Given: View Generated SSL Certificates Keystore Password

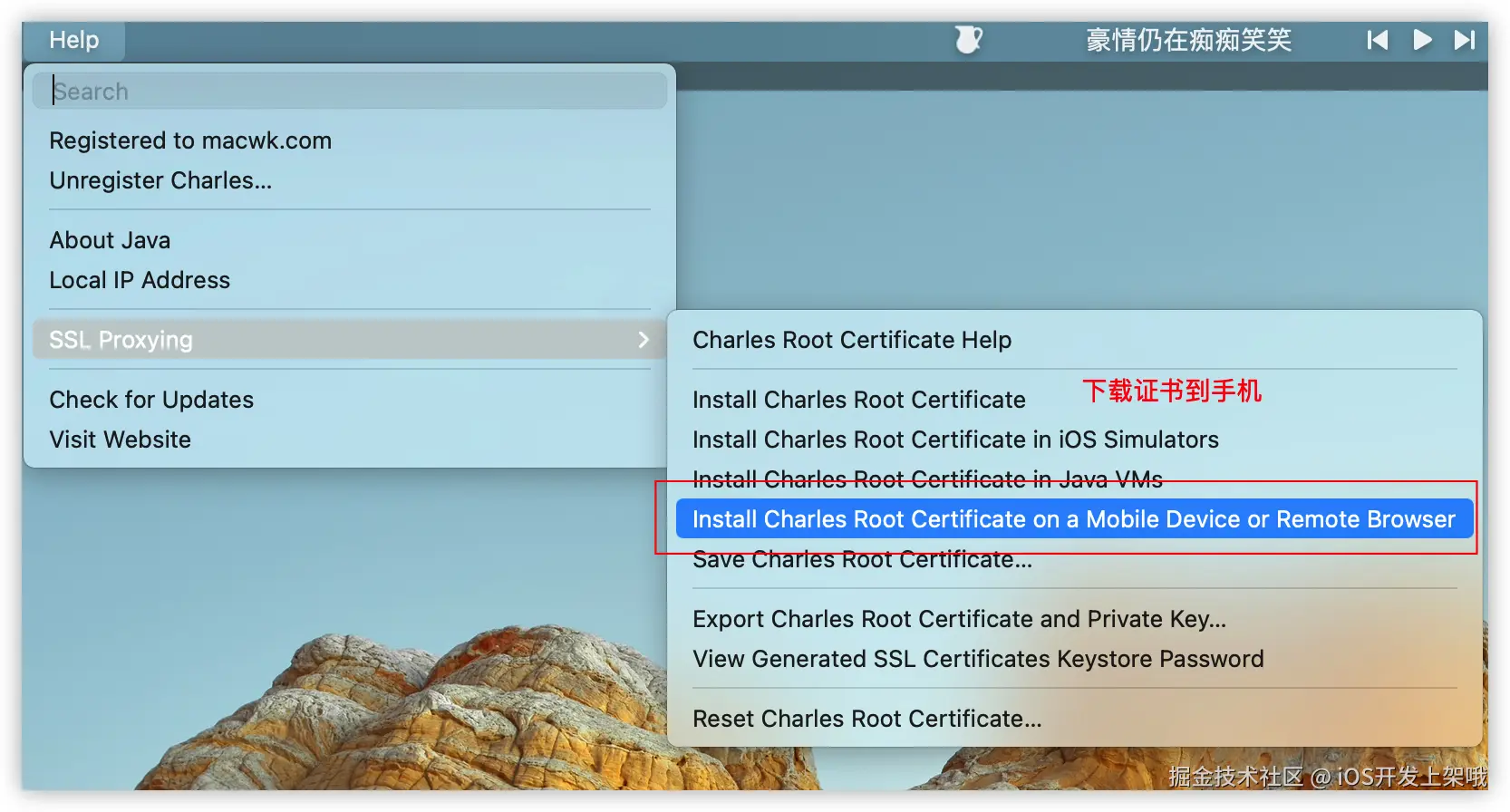Looking at the screenshot, I should coord(1075,659).
